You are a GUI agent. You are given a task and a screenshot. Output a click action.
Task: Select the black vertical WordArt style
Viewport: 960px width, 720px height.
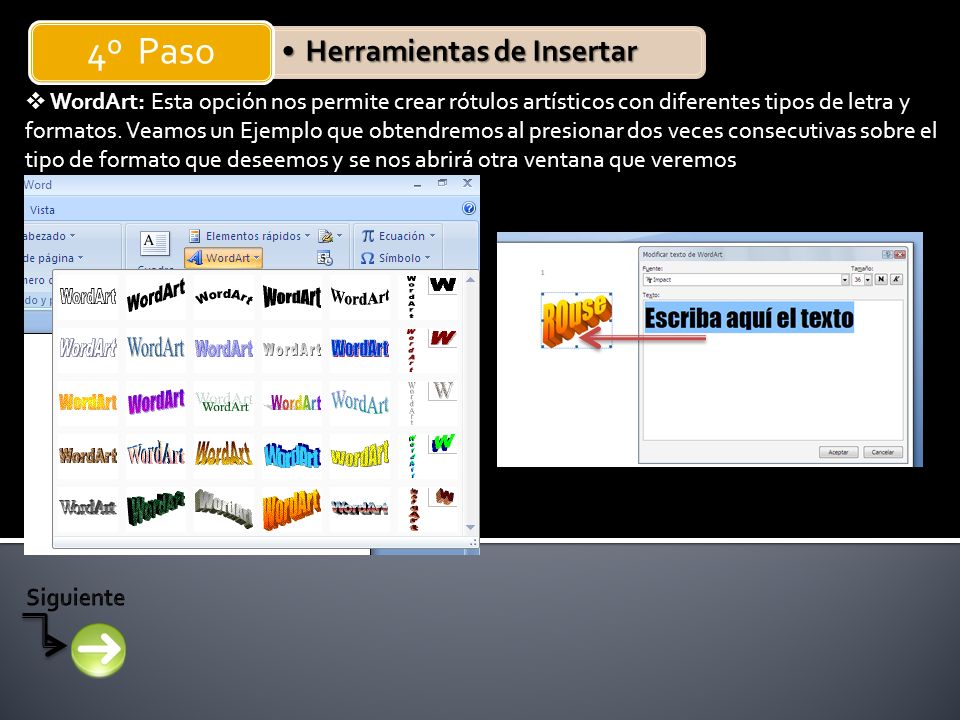(411, 297)
